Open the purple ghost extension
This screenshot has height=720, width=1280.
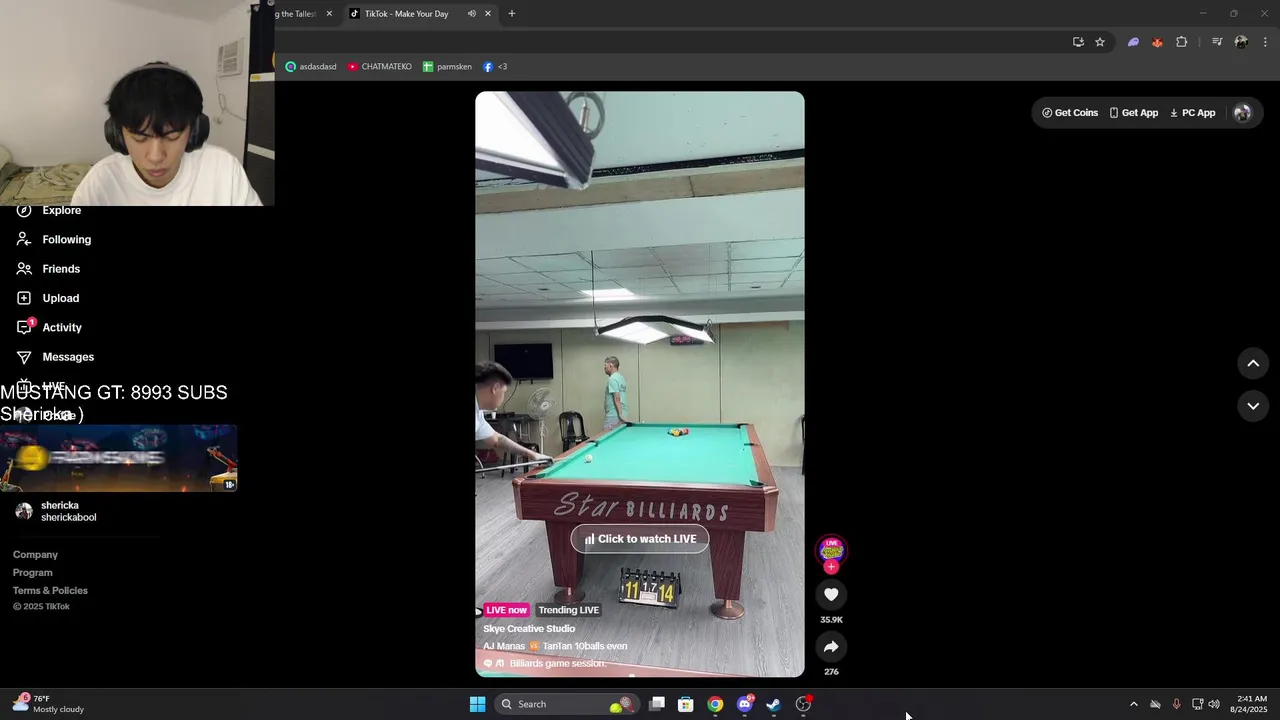pyautogui.click(x=1133, y=42)
